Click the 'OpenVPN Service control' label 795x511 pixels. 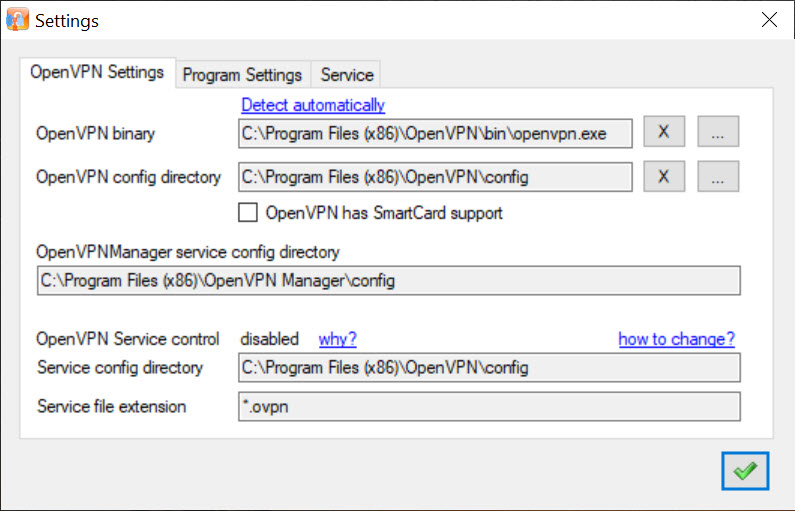(x=128, y=339)
